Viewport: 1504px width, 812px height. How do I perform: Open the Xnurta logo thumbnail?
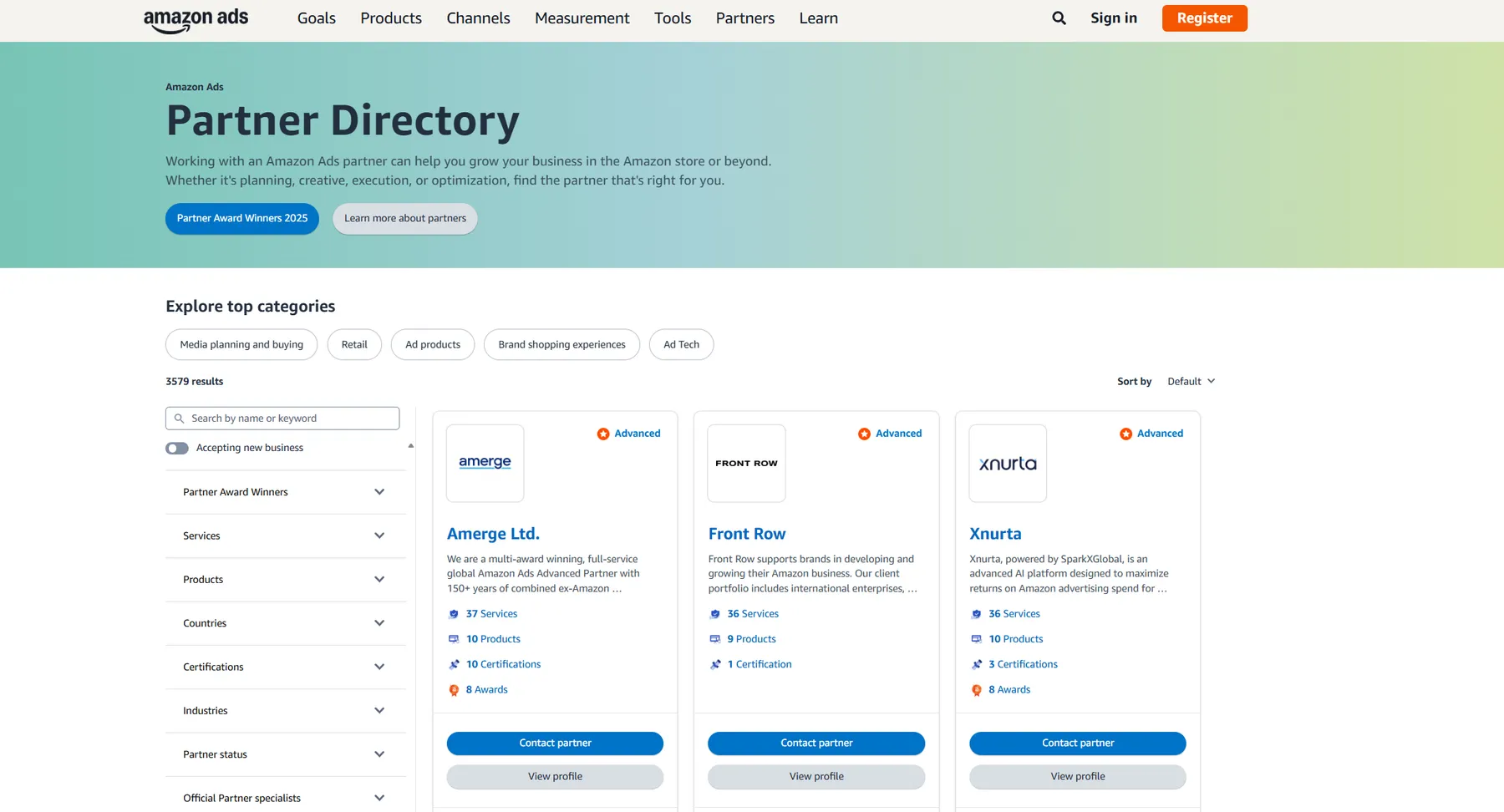click(1008, 463)
